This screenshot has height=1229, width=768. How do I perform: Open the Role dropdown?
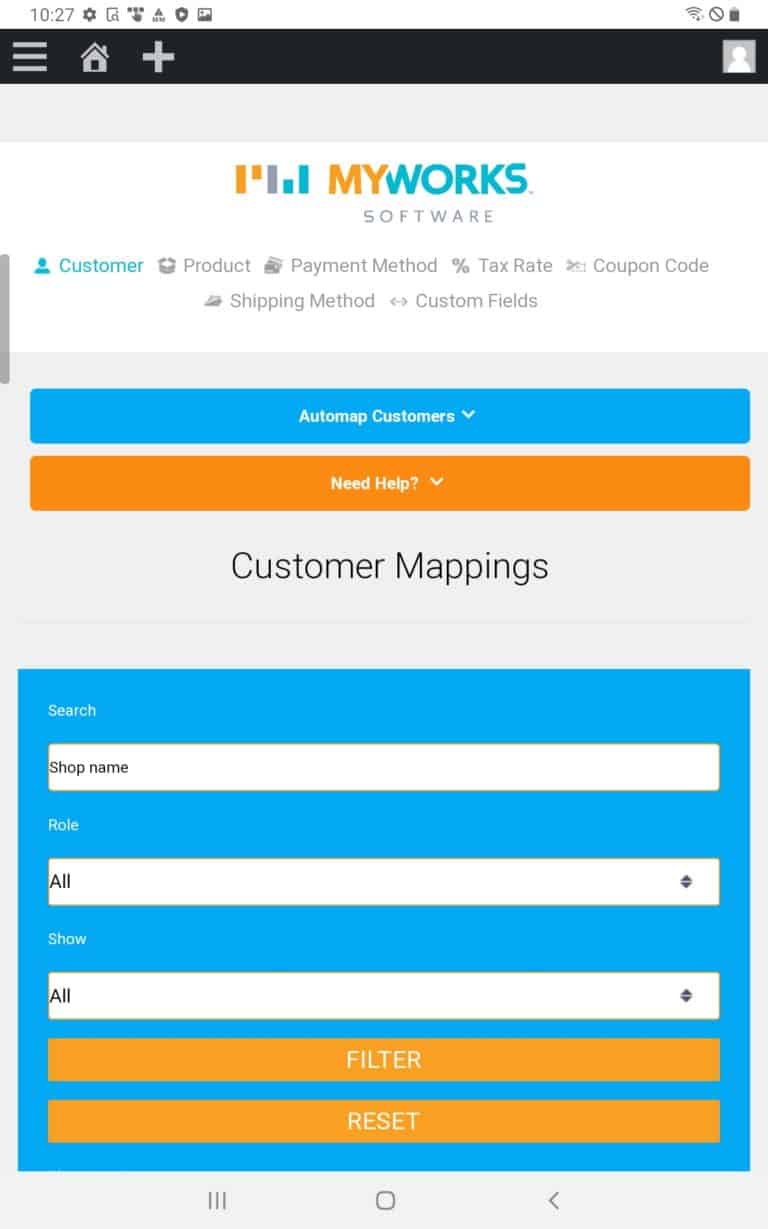(383, 882)
